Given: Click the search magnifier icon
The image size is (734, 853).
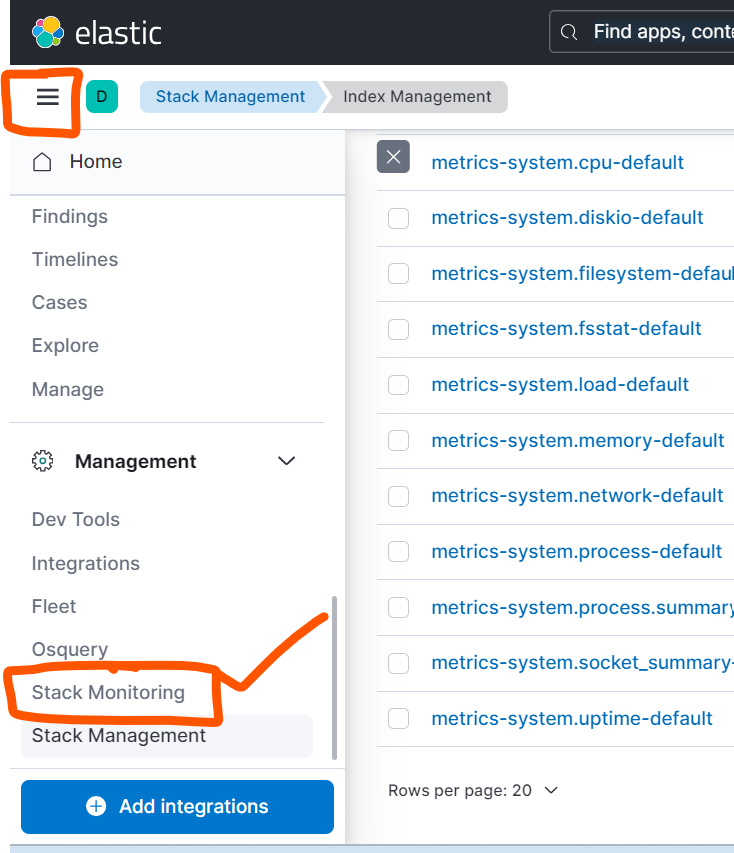Looking at the screenshot, I should pyautogui.click(x=569, y=32).
